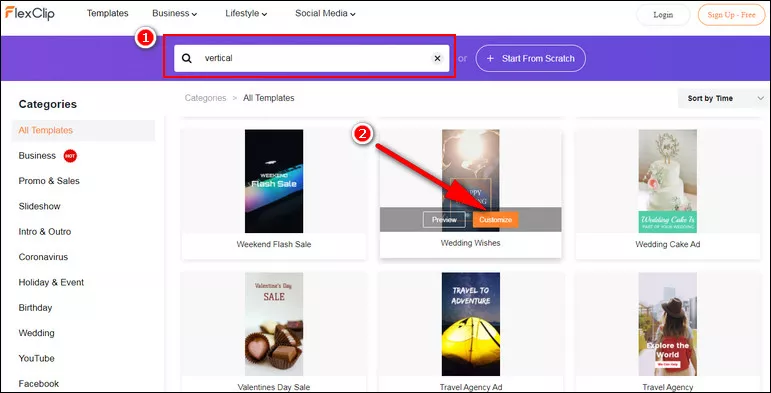
Task: Open the Weekend Flash Sale thumbnail
Action: tap(274, 181)
